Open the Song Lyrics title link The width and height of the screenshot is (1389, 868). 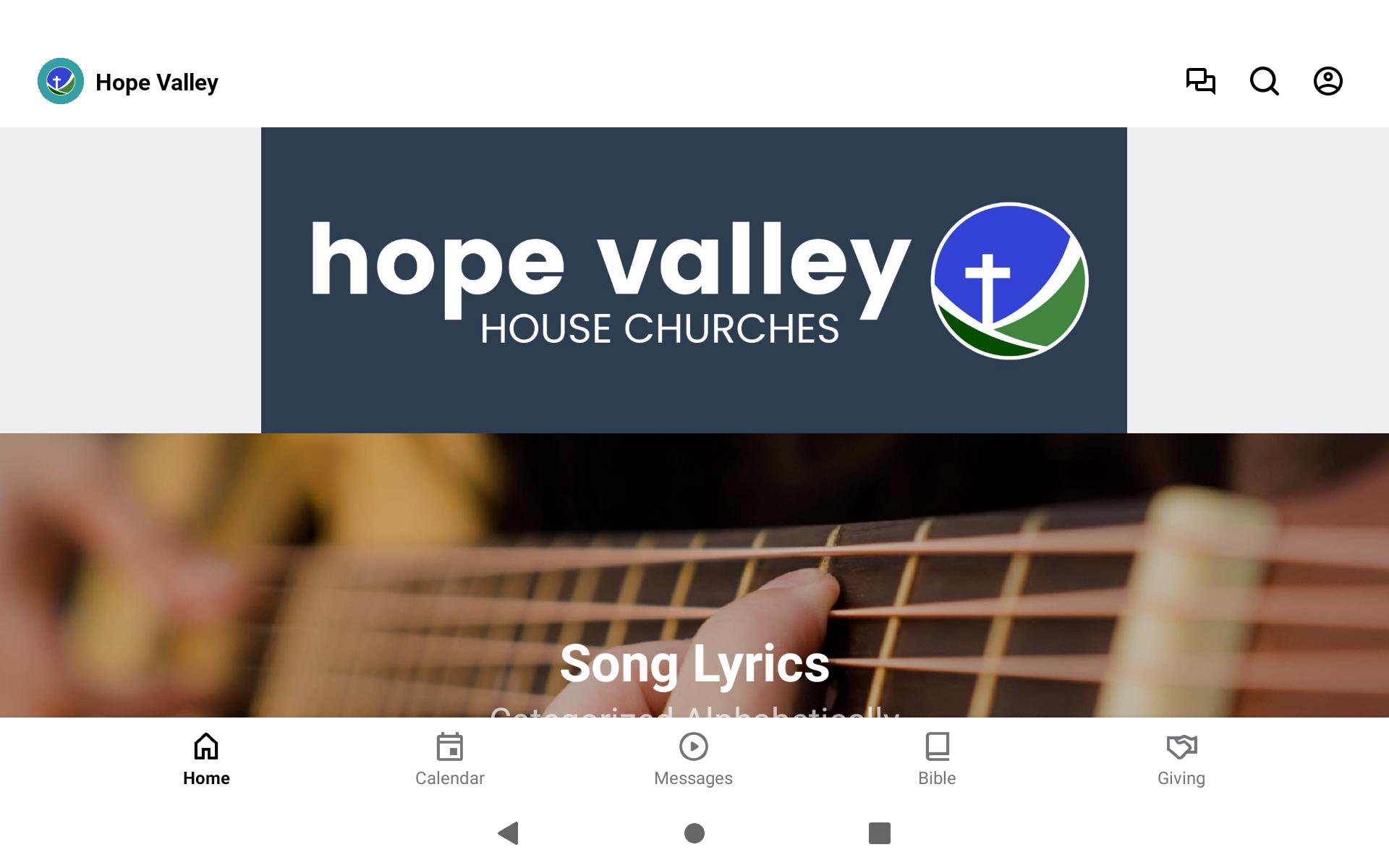point(694,663)
